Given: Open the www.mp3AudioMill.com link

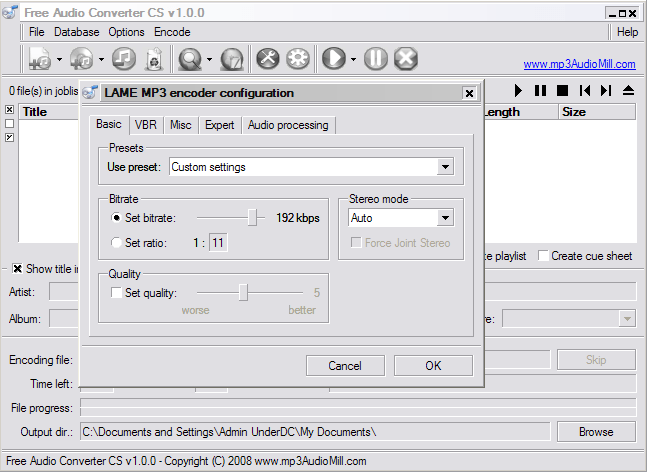Looking at the screenshot, I should point(579,64).
